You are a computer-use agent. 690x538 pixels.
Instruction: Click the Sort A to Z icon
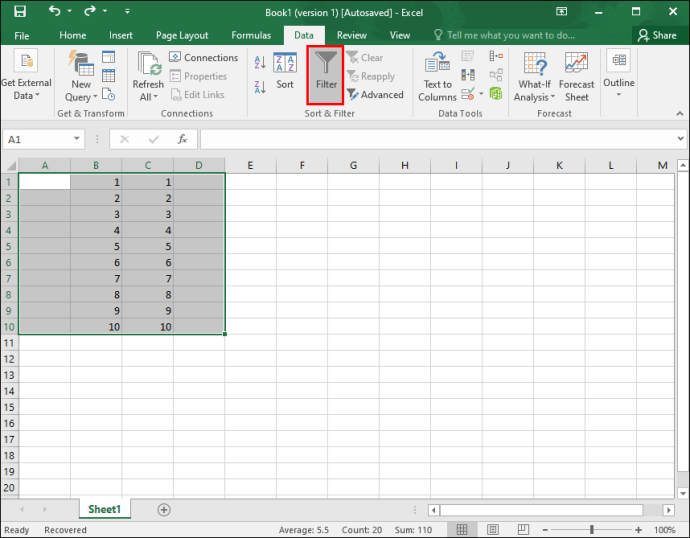pyautogui.click(x=260, y=63)
